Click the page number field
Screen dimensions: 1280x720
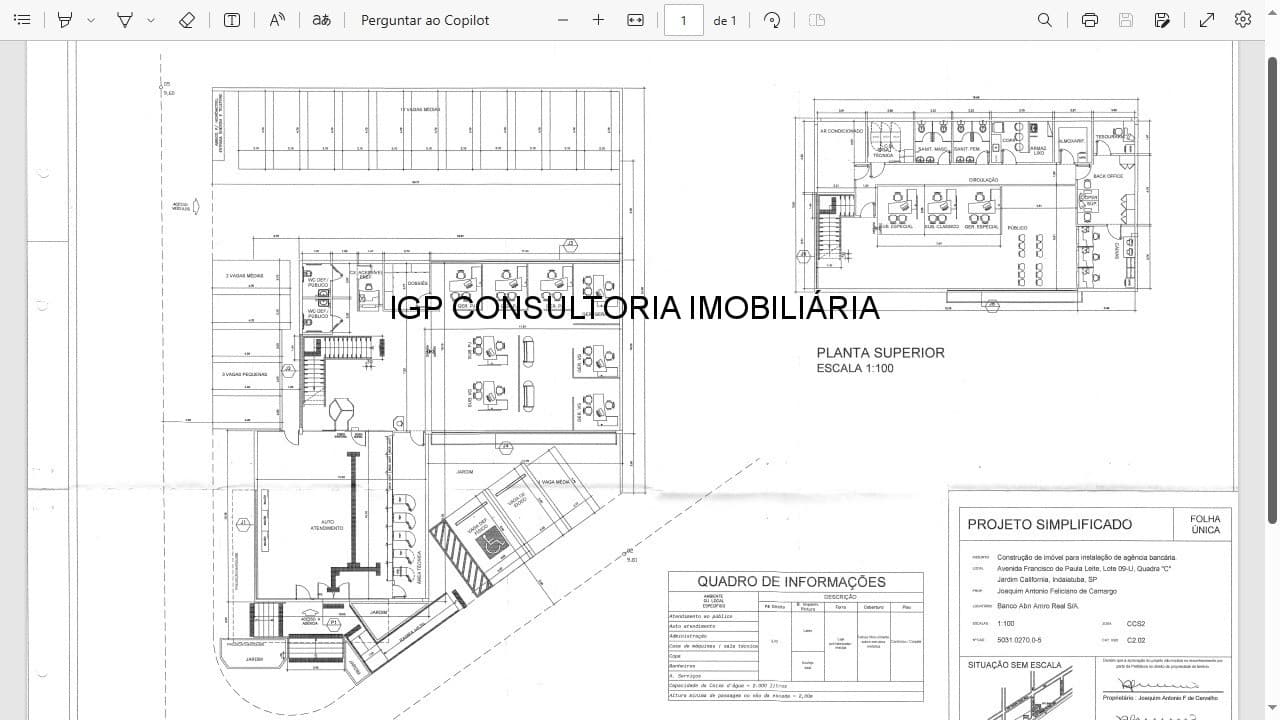(684, 20)
